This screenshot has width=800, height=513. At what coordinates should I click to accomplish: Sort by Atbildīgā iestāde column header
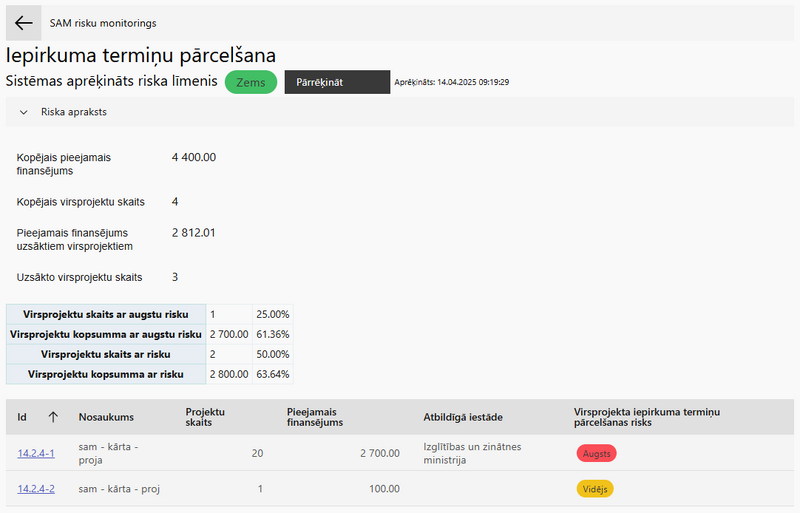(463, 417)
